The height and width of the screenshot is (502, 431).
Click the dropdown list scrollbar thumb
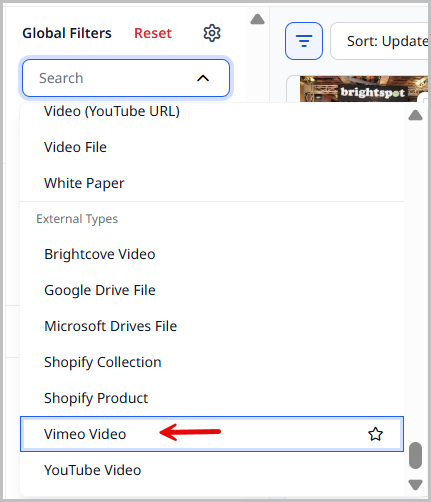[415, 455]
